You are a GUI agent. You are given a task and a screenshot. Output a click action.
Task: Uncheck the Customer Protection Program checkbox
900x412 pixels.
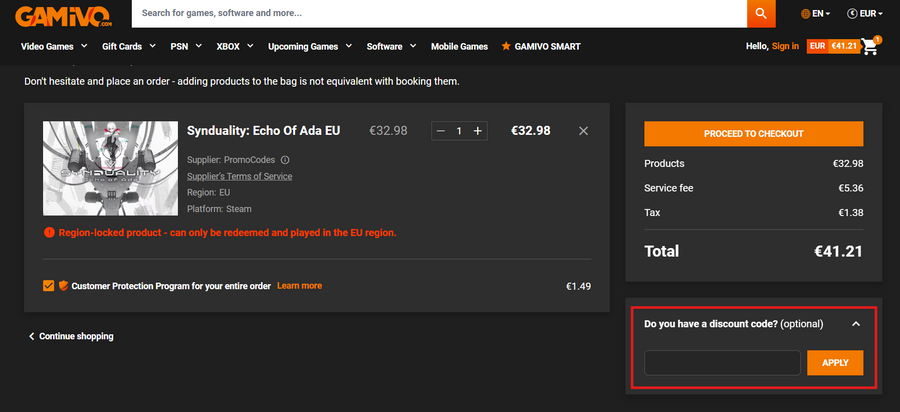[49, 286]
